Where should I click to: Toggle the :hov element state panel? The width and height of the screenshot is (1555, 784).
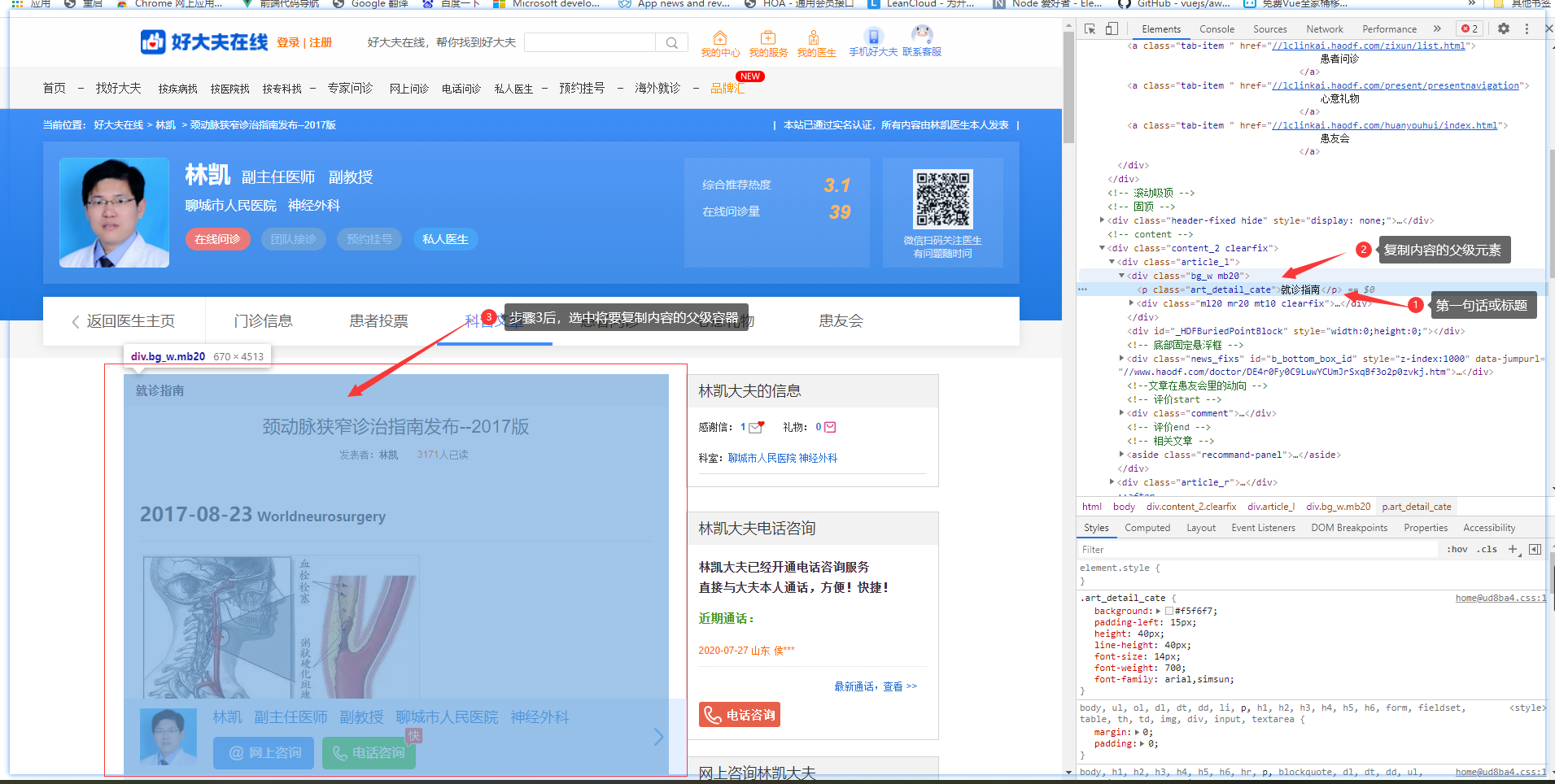pyautogui.click(x=1457, y=549)
